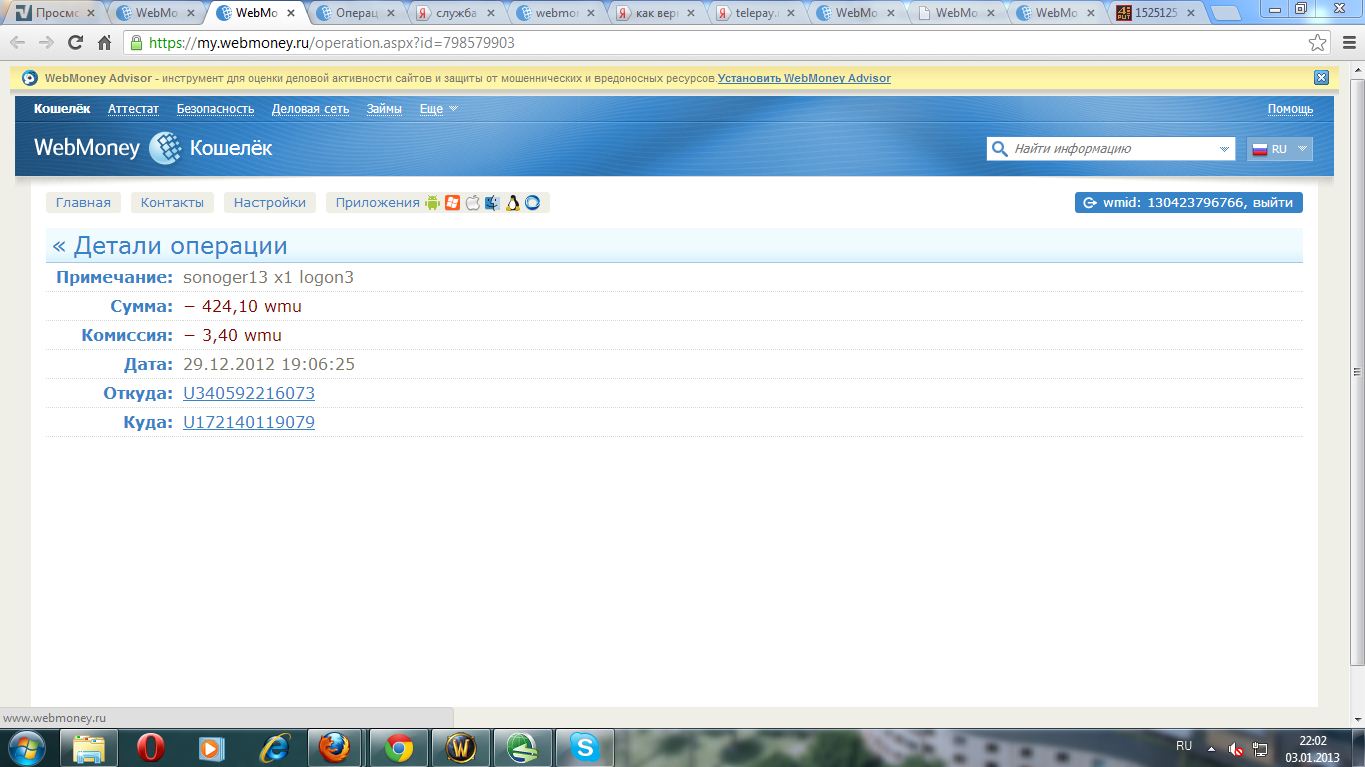Open the Аттестат menu item
This screenshot has width=1365, height=767.
click(134, 109)
